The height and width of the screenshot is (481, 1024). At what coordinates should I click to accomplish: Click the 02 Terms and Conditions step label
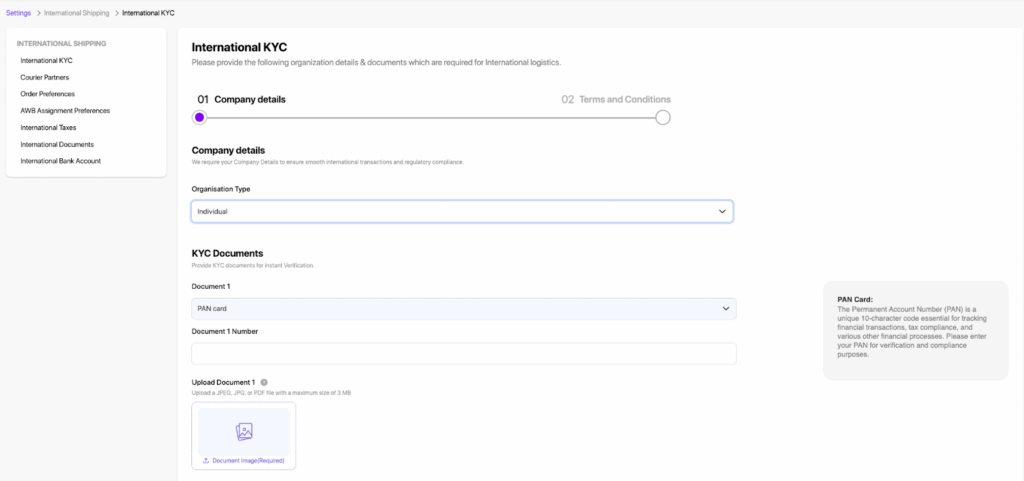coord(616,100)
